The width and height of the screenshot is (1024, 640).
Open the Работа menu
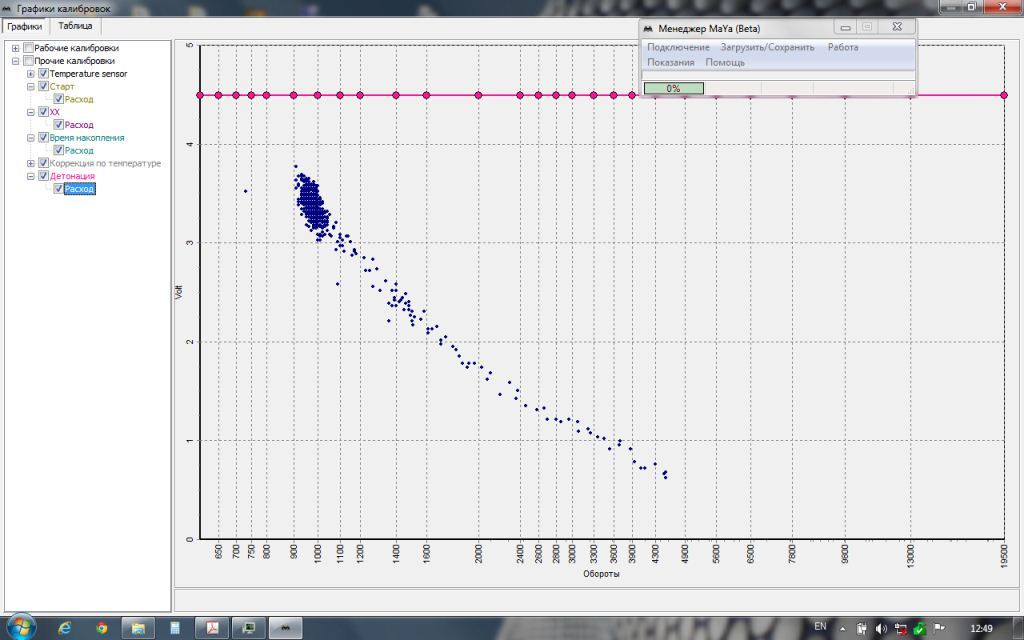click(843, 47)
